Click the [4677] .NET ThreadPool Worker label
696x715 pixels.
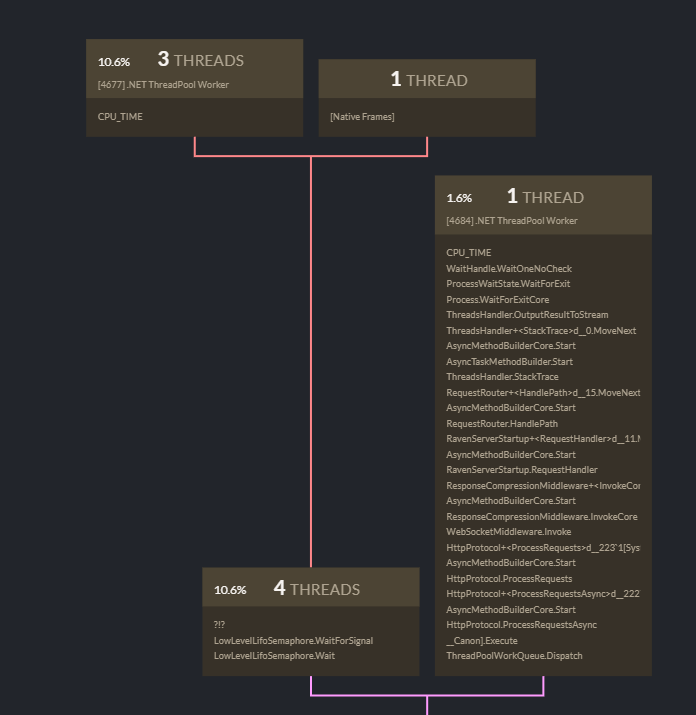(x=163, y=85)
